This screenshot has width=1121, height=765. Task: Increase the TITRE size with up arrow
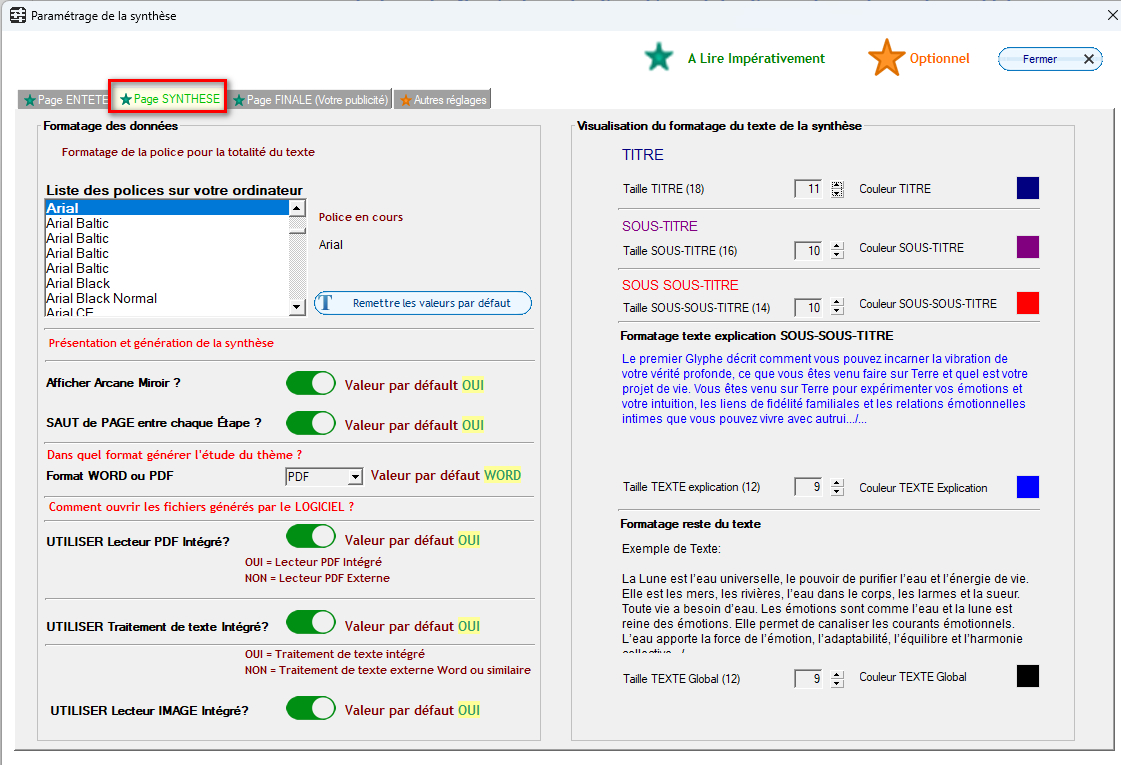(x=837, y=185)
